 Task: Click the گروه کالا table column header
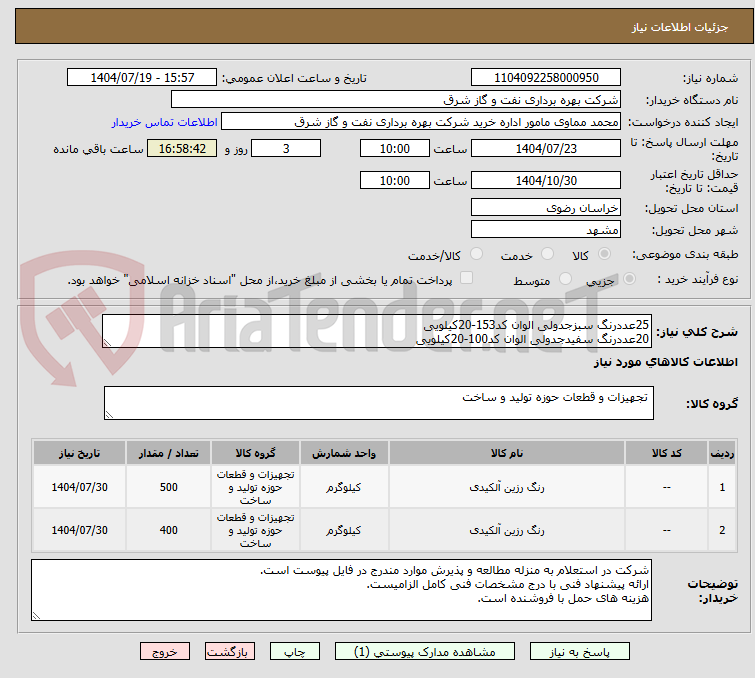point(255,453)
